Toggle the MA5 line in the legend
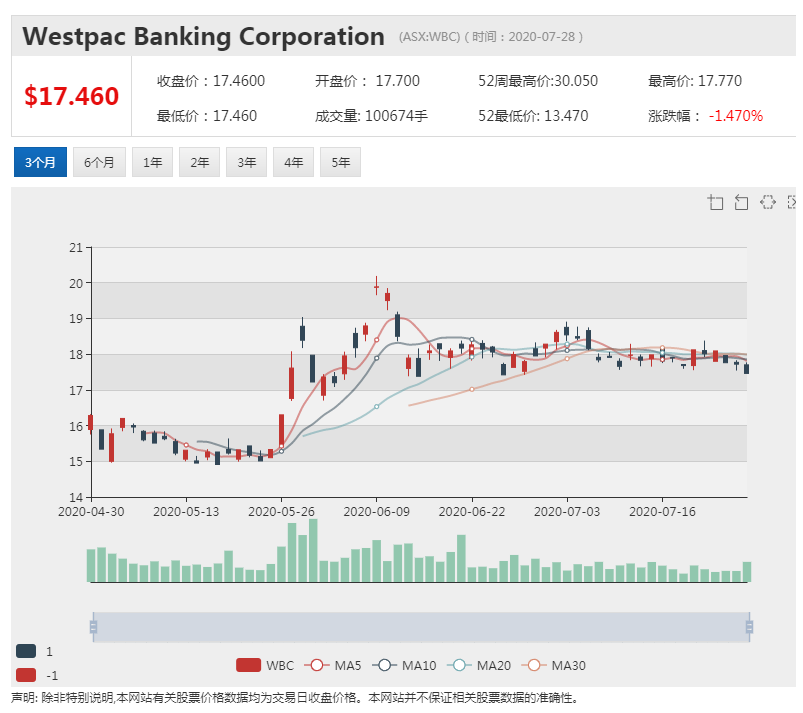This screenshot has height=713, width=803. click(x=332, y=665)
